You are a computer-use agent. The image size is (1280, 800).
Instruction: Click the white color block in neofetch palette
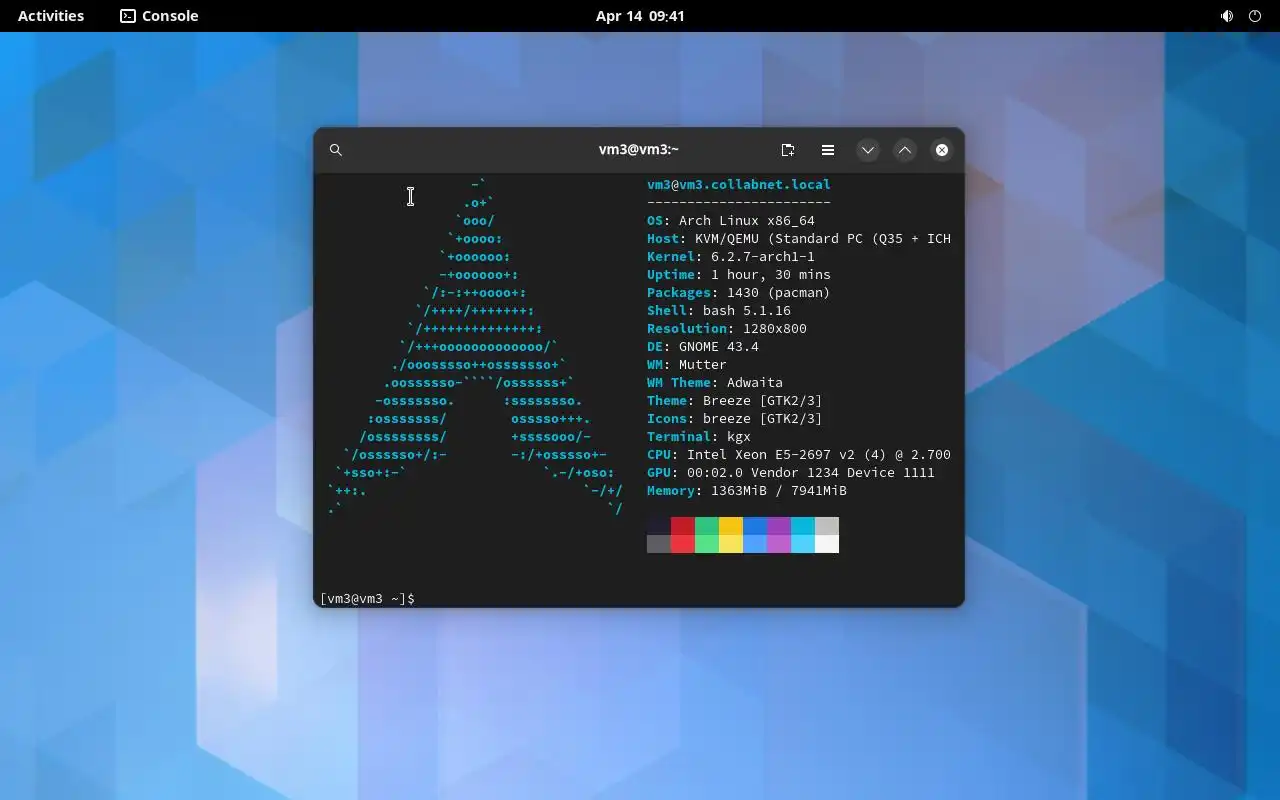click(827, 544)
